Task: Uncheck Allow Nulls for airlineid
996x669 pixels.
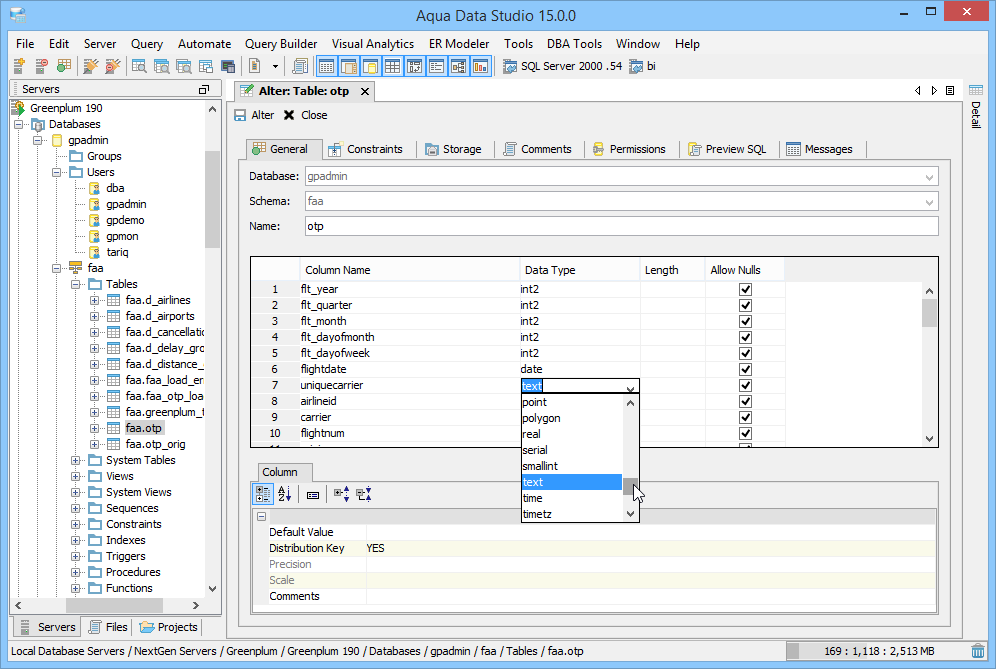Action: pos(746,402)
